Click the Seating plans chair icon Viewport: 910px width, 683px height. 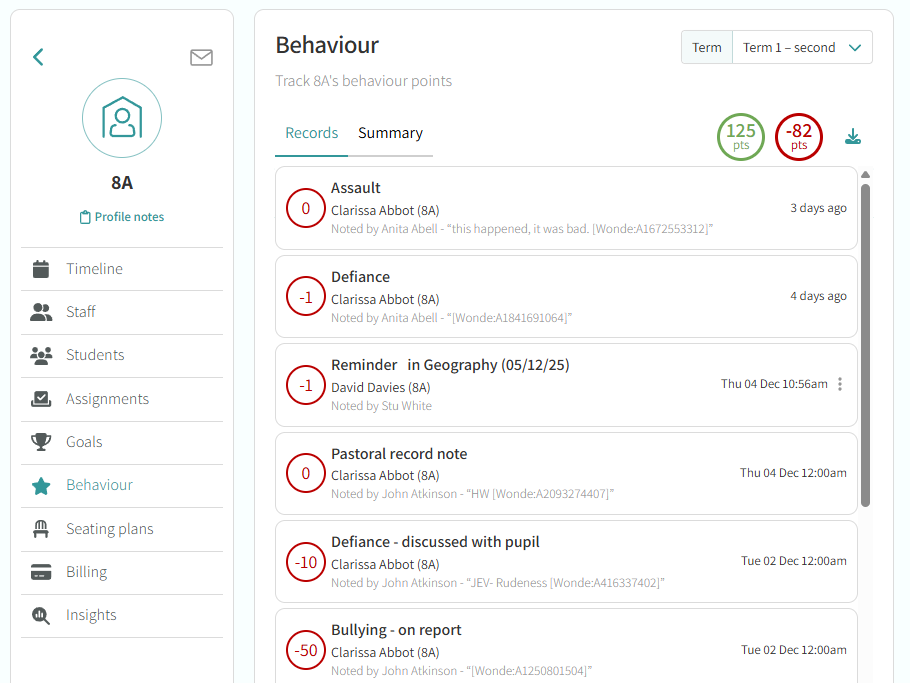[41, 529]
